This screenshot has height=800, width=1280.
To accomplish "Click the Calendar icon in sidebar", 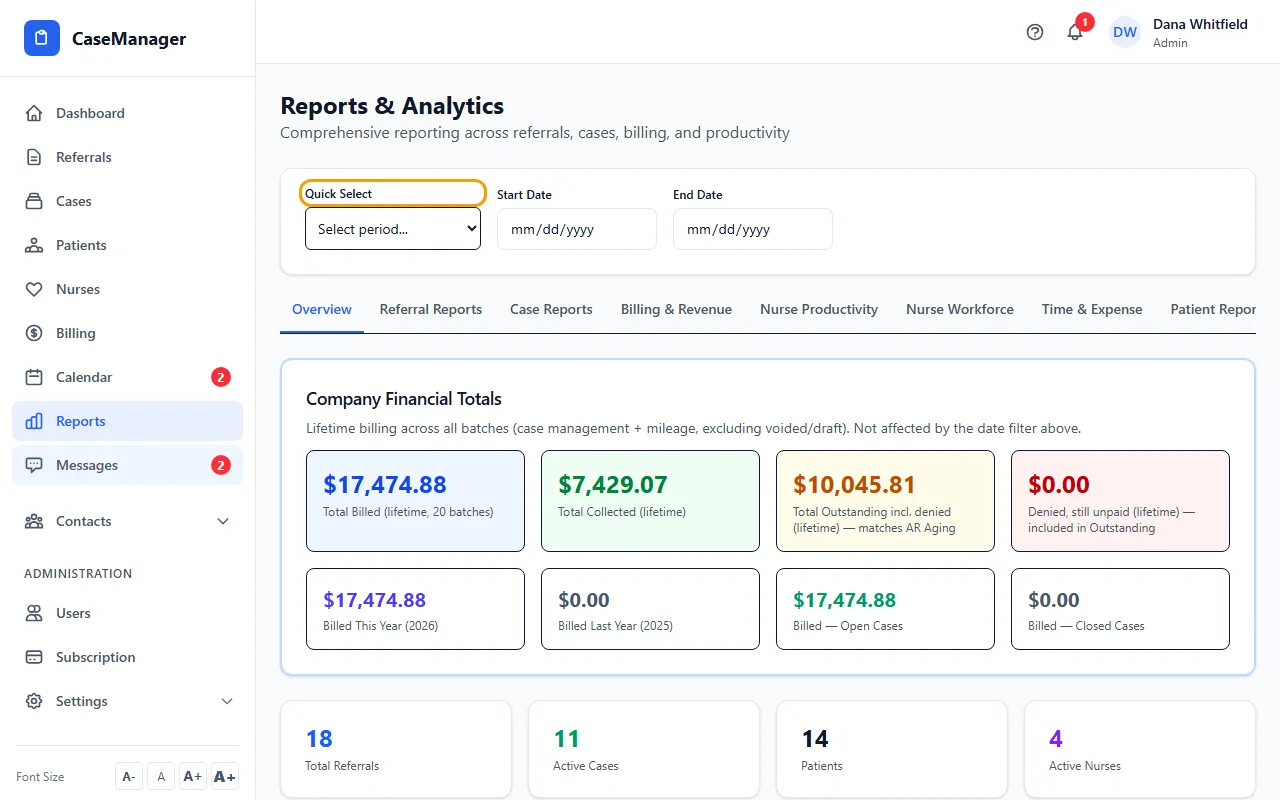I will pos(34,377).
